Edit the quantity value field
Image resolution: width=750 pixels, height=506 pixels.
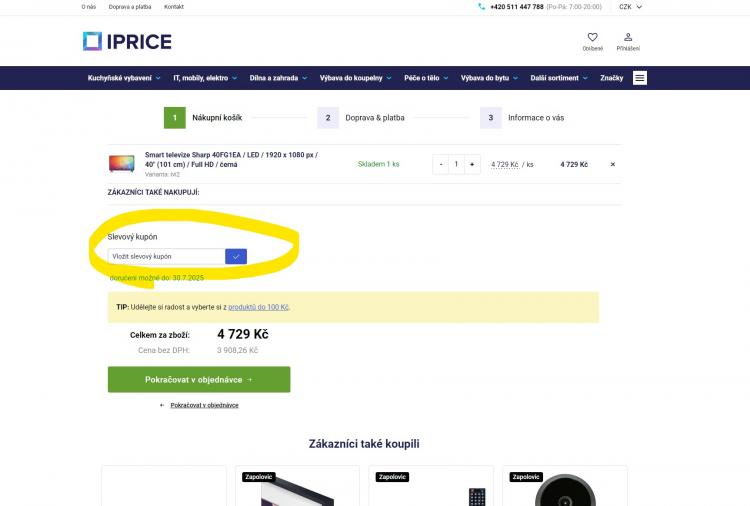tap(456, 164)
